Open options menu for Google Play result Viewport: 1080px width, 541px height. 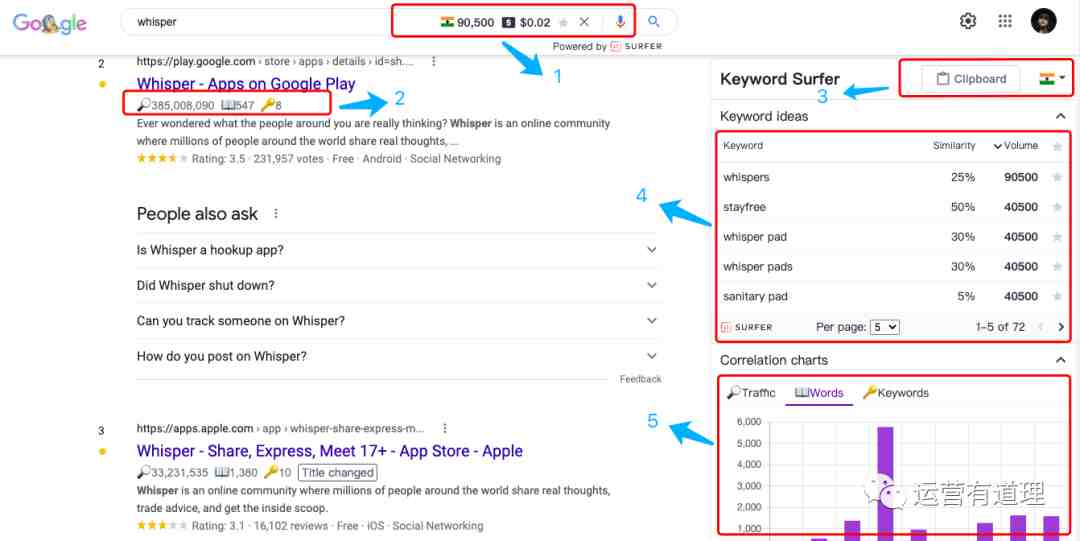click(x=433, y=61)
